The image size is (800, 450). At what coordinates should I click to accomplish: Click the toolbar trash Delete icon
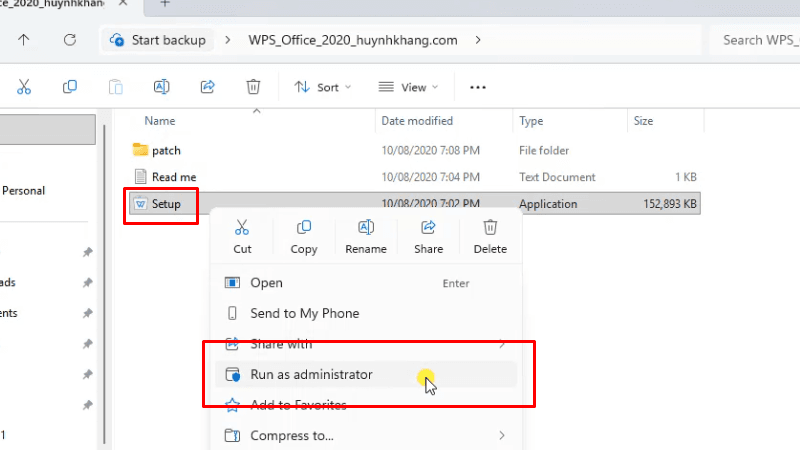(x=253, y=87)
